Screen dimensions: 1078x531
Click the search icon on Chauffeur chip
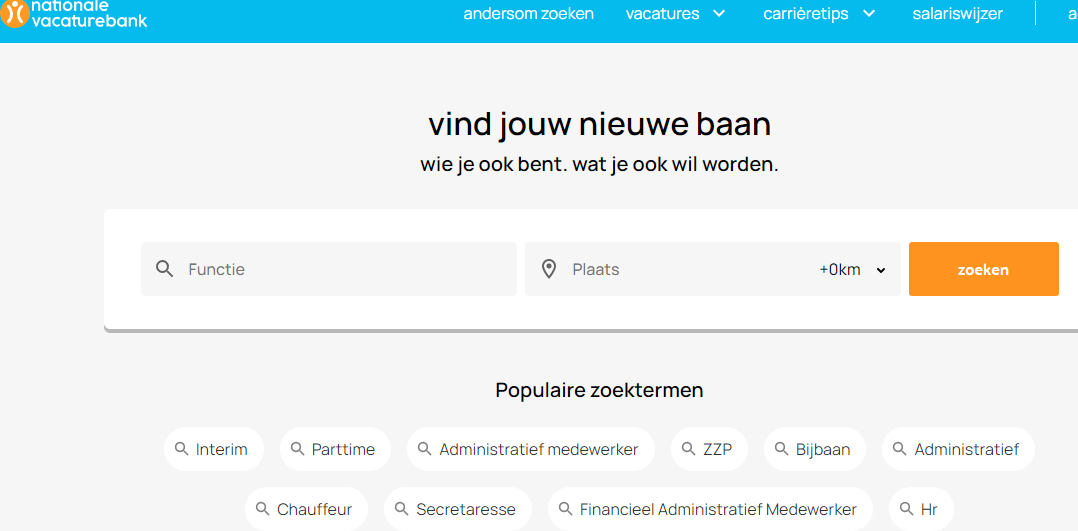click(x=262, y=509)
